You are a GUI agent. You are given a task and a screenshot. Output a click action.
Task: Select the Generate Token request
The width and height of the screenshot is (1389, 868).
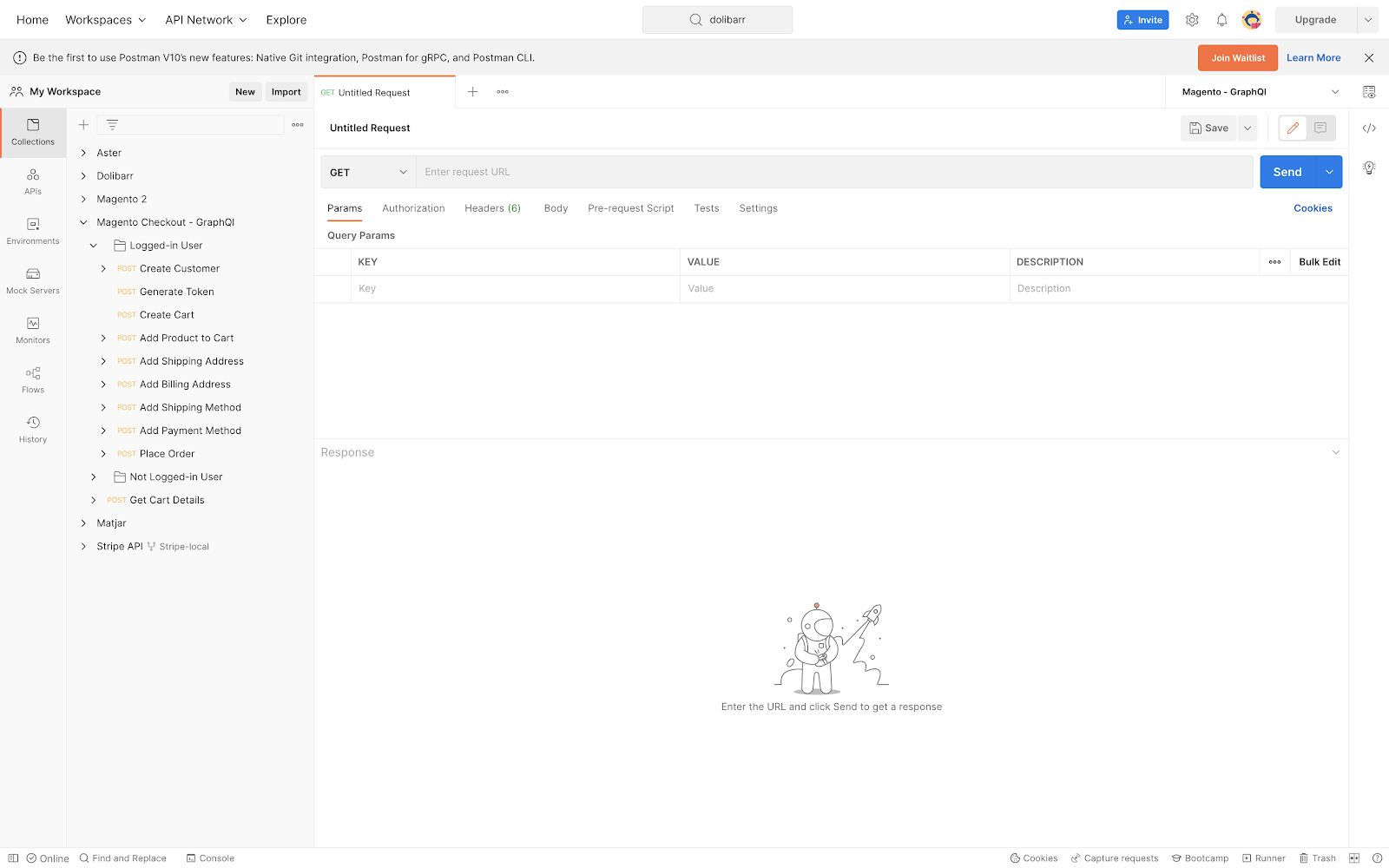point(176,292)
